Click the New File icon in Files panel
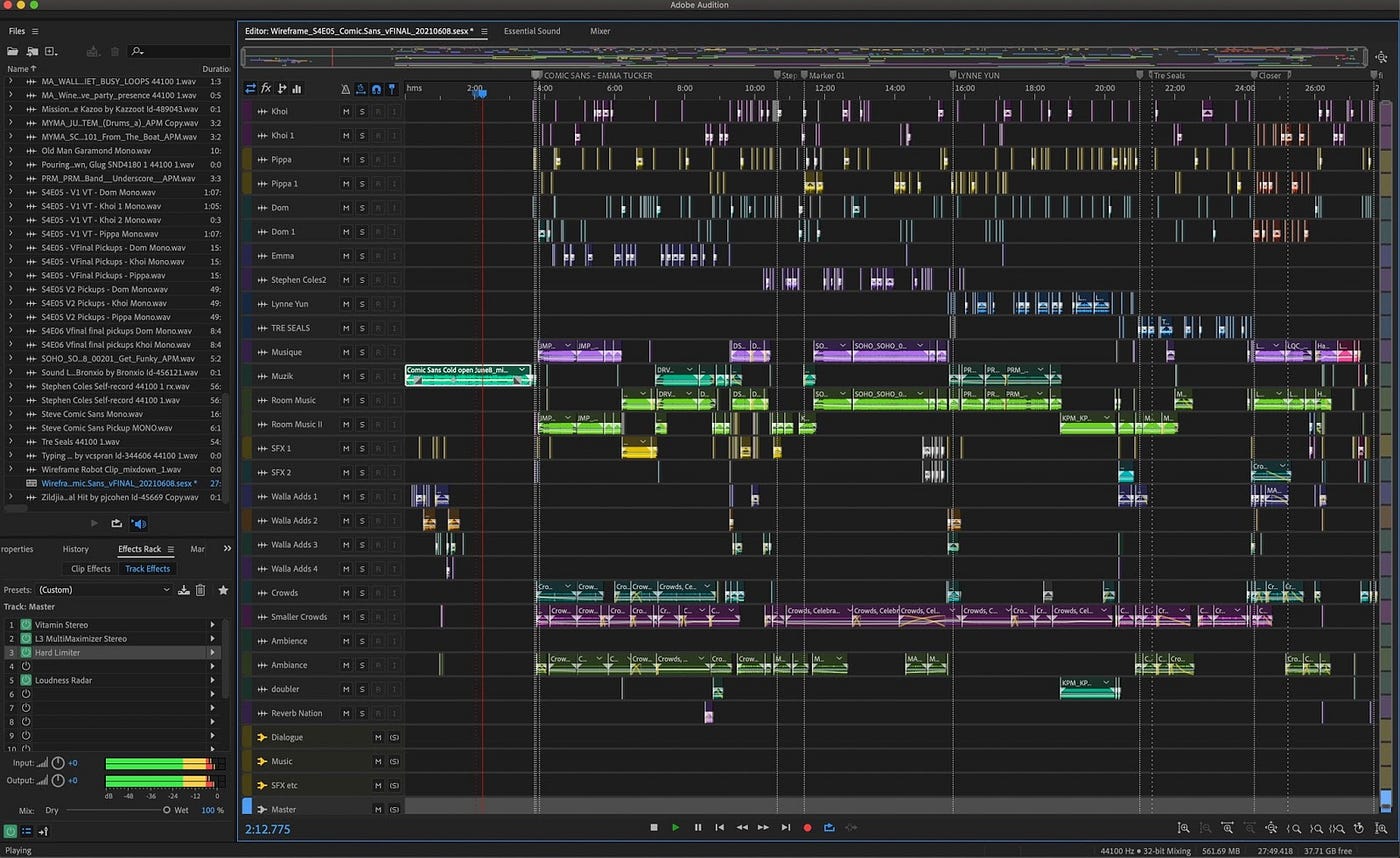Image resolution: width=1400 pixels, height=858 pixels. [50, 51]
